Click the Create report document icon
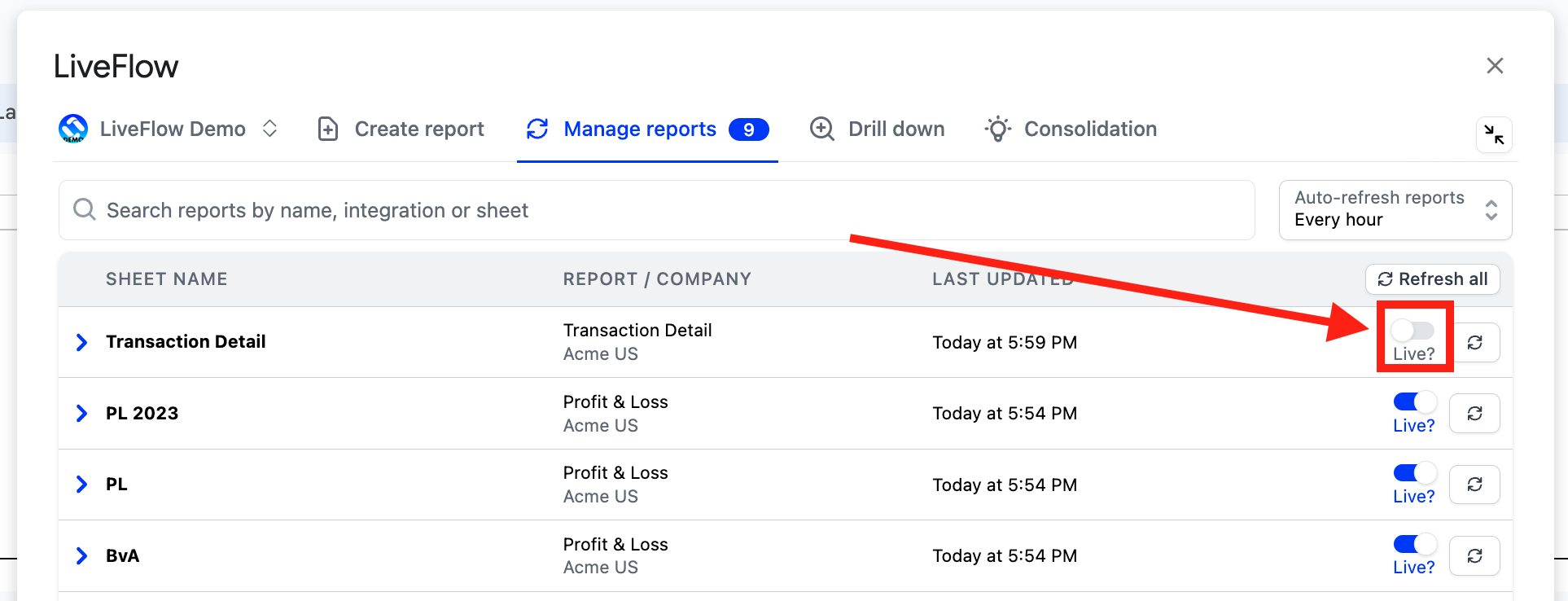The width and height of the screenshot is (1568, 601). pos(328,129)
